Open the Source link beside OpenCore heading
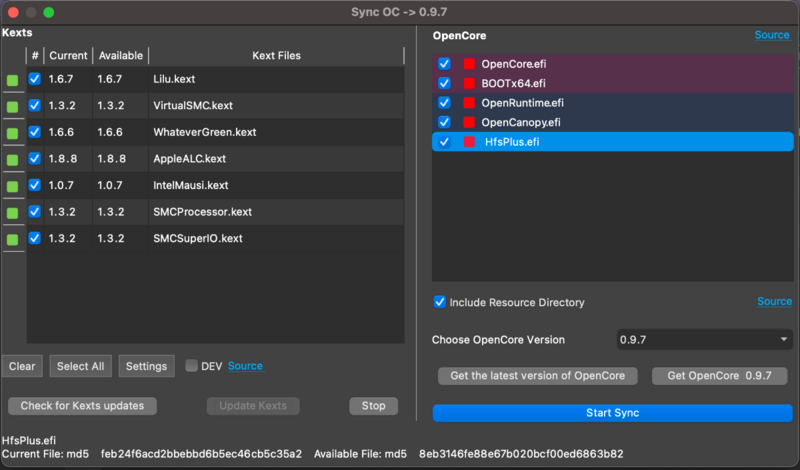Screen dimensions: 800x470 (x=772, y=35)
